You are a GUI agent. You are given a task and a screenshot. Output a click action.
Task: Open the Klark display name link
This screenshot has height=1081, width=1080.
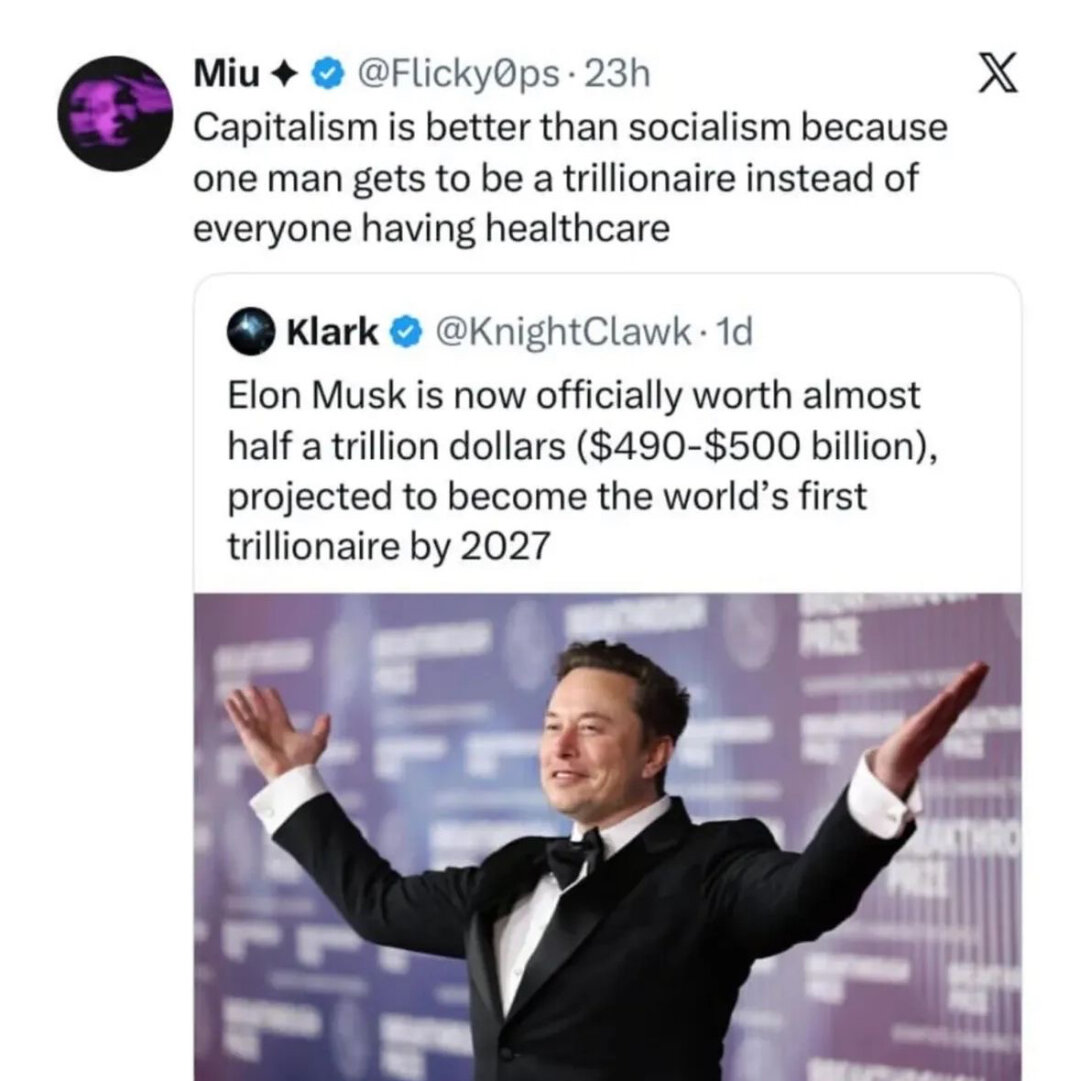332,331
